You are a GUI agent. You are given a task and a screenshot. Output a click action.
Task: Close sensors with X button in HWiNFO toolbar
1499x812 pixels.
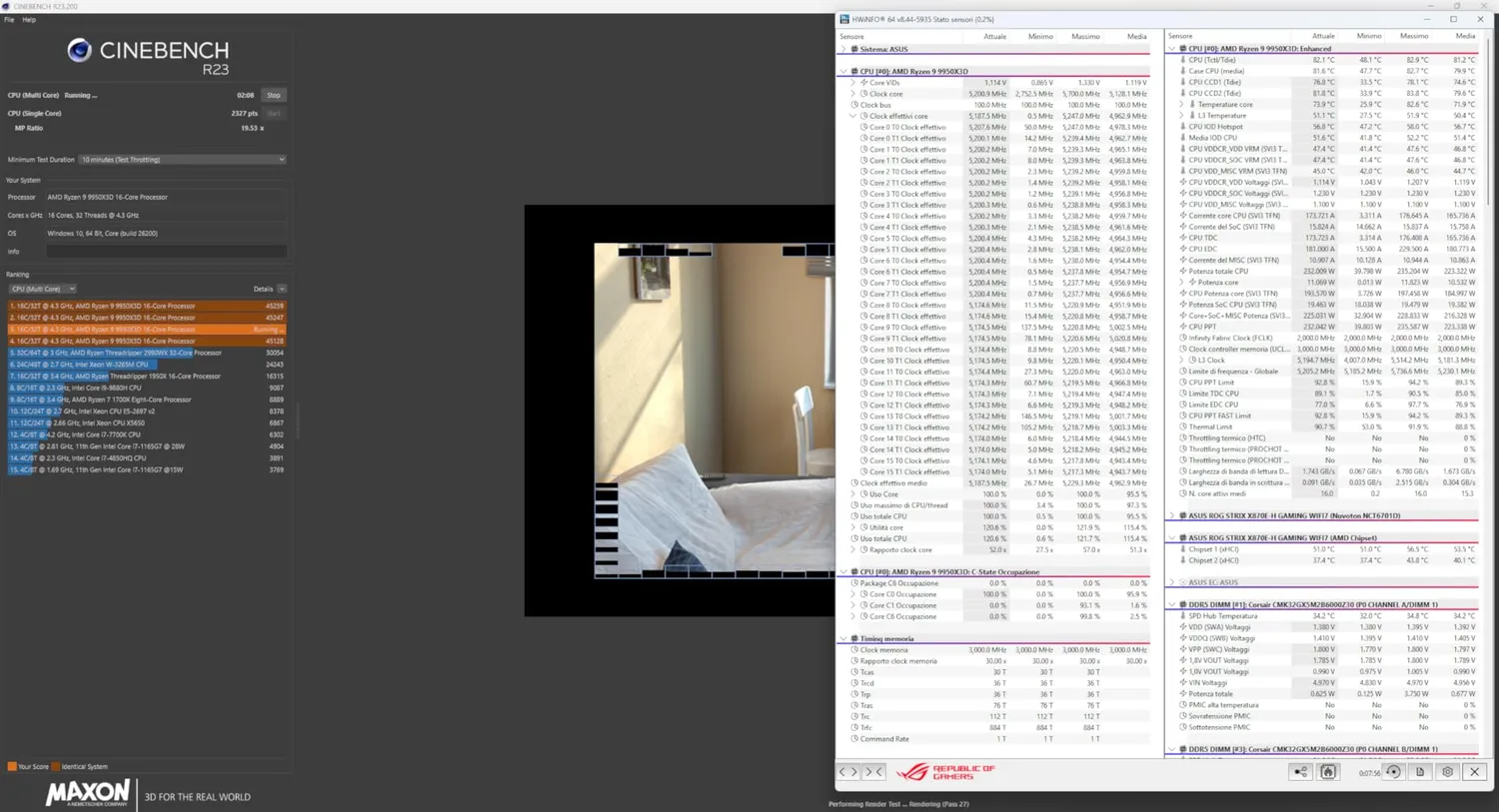coord(1474,772)
